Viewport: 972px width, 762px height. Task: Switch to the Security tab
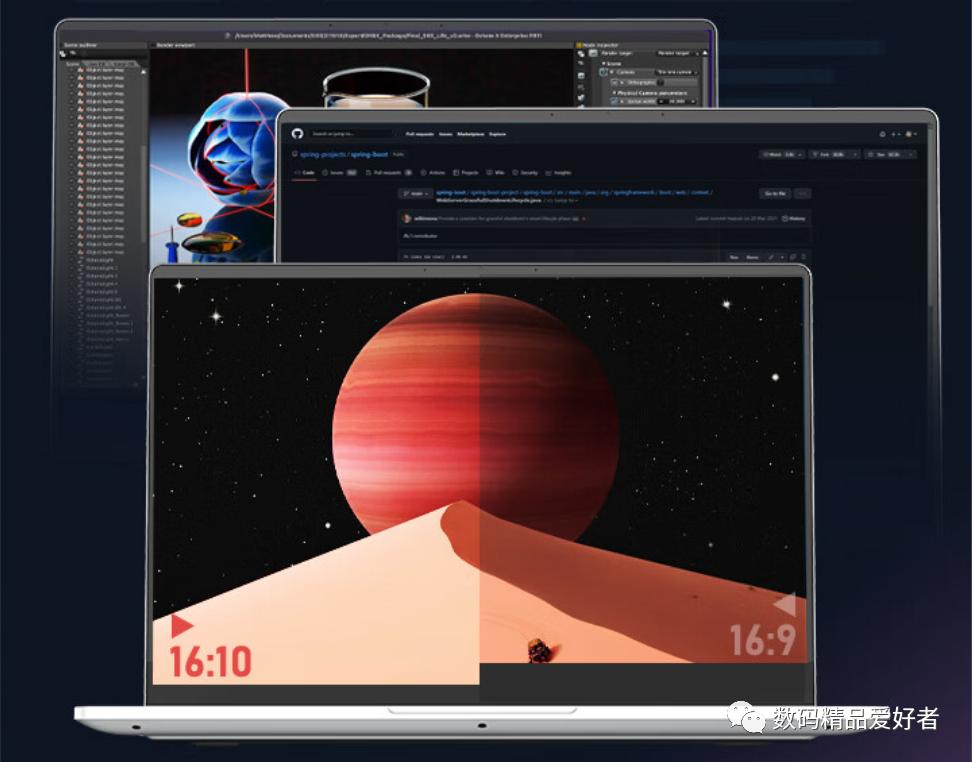pyautogui.click(x=524, y=173)
